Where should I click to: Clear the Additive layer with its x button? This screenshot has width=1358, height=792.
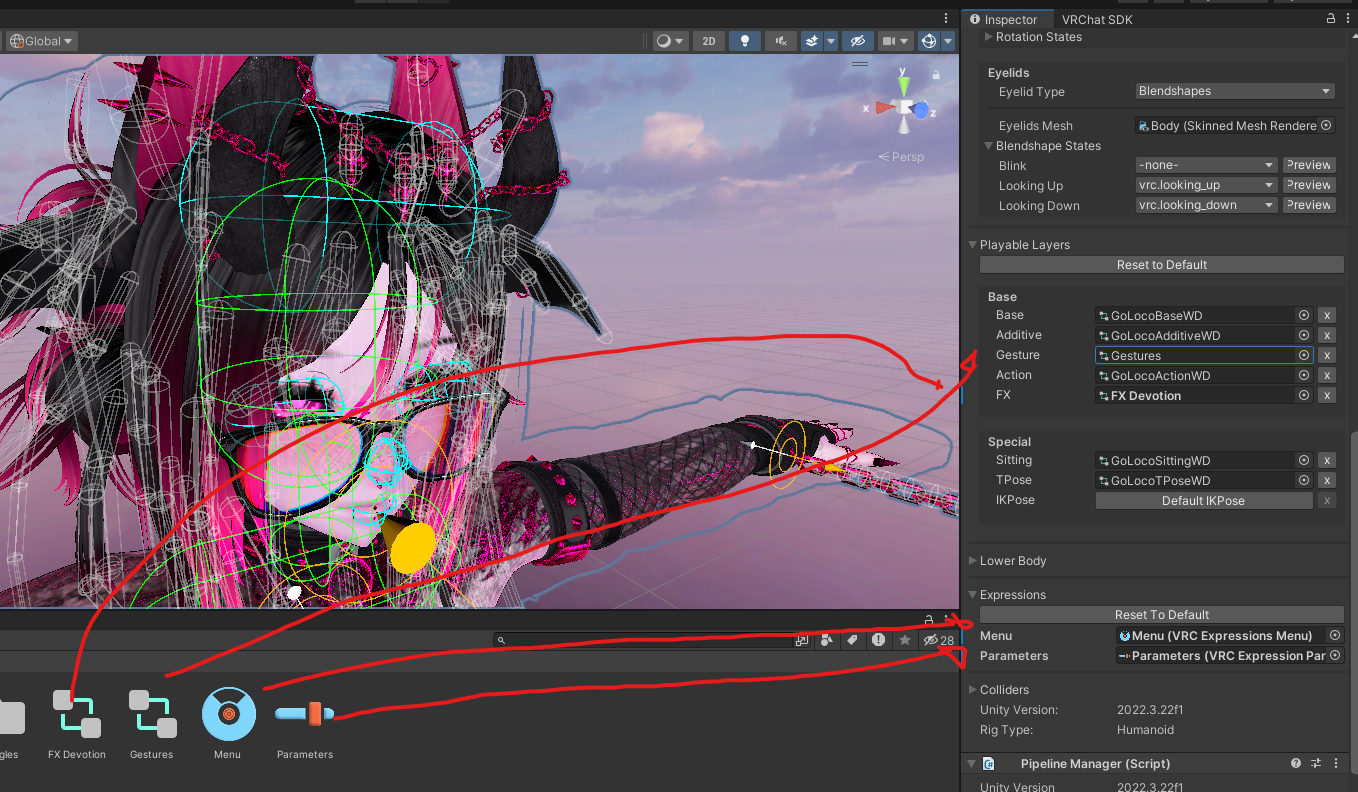coord(1326,335)
